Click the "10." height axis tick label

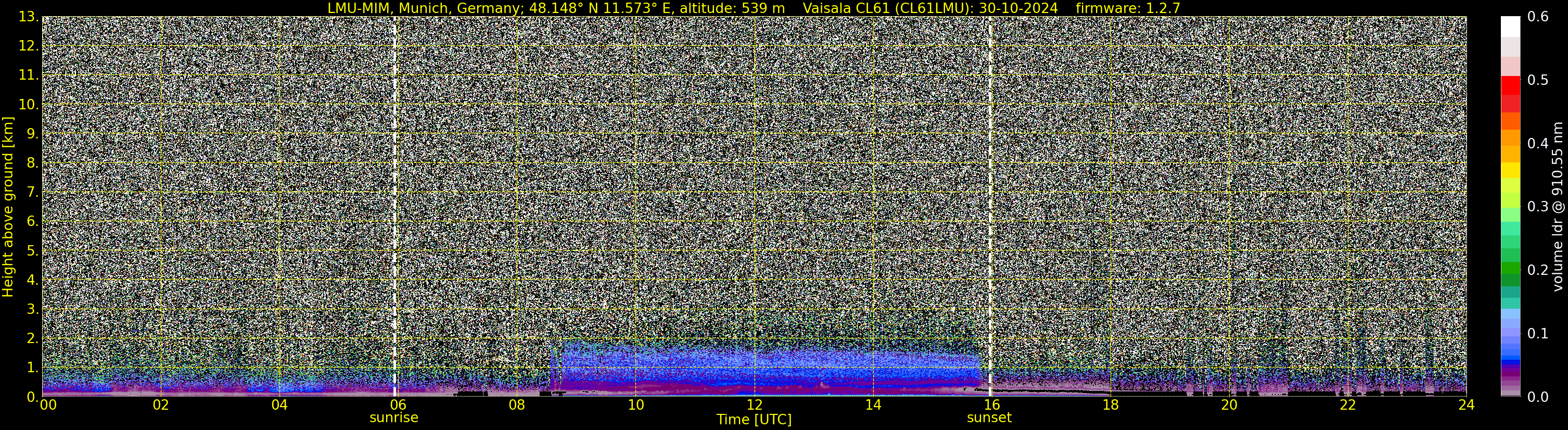[29, 105]
